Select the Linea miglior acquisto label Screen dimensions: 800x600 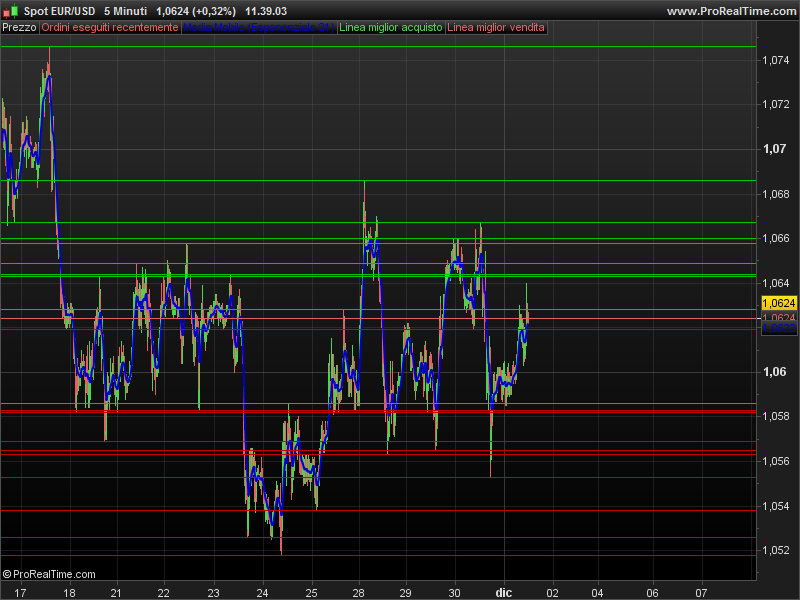[x=390, y=28]
